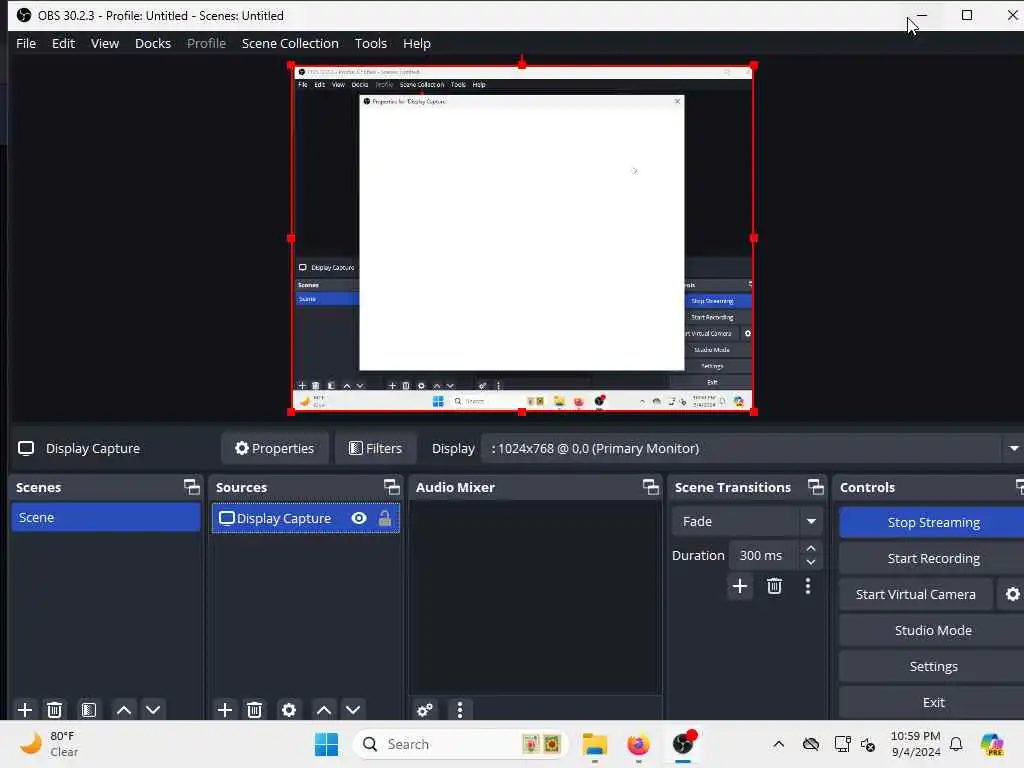Screen dimensions: 1024x768
Task: Undock the Scenes panel
Action: (191, 487)
